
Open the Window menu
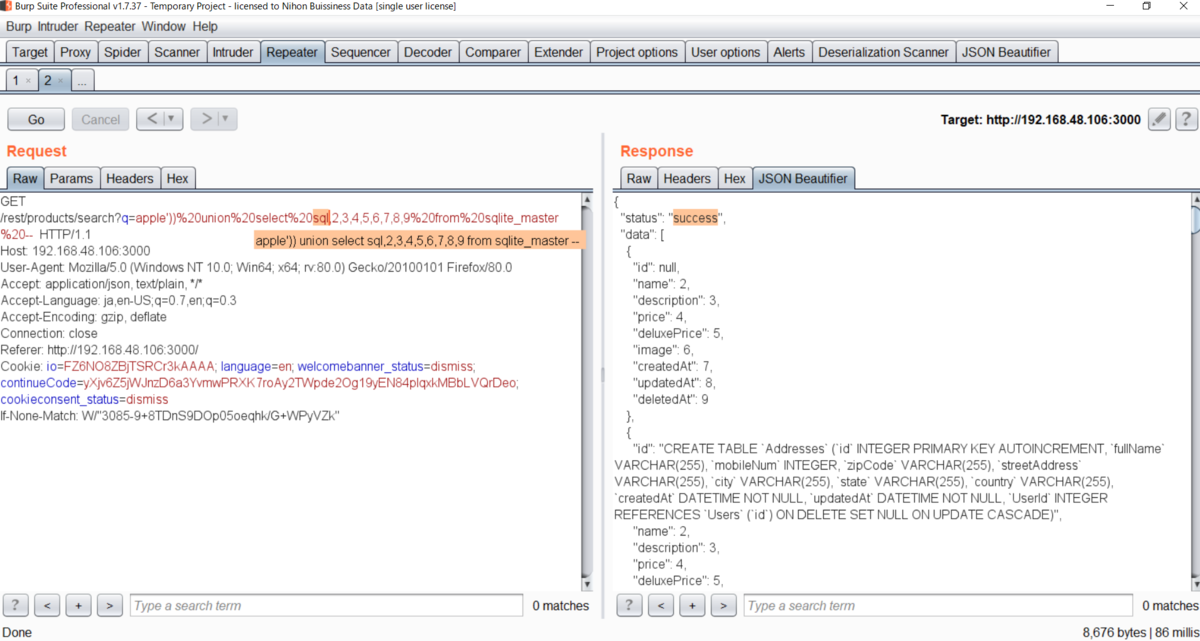point(163,26)
